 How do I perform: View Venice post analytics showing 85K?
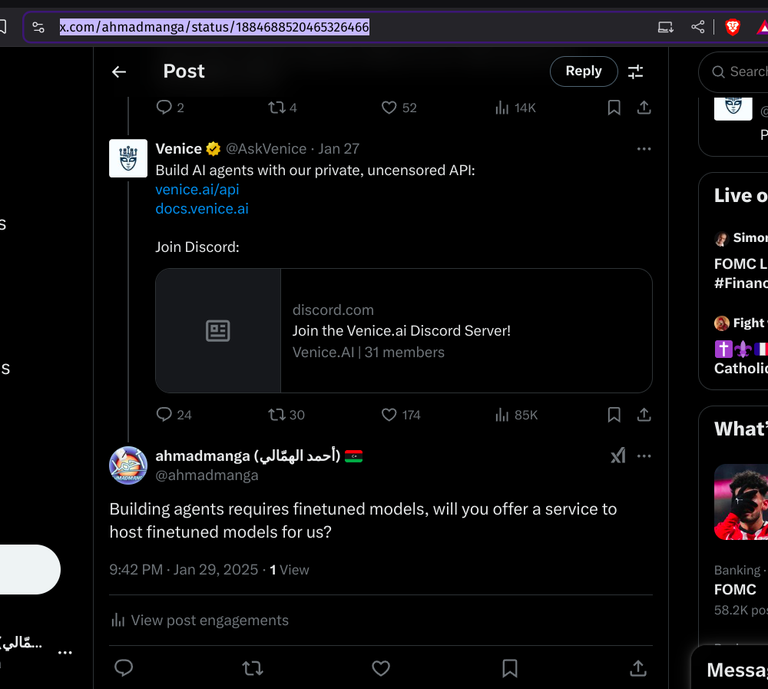tap(516, 415)
